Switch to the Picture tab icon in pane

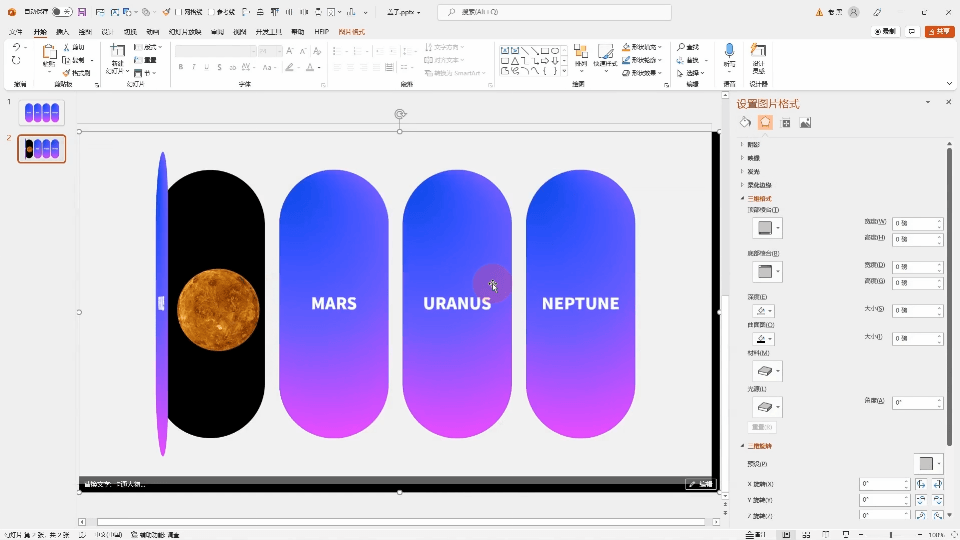point(806,123)
